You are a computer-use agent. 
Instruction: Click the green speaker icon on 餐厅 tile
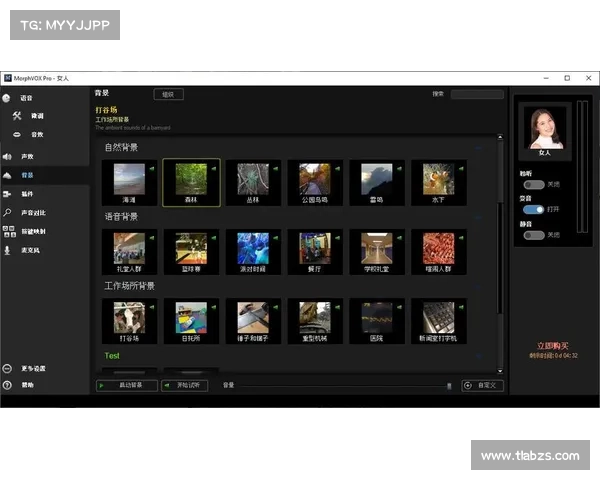(x=338, y=238)
